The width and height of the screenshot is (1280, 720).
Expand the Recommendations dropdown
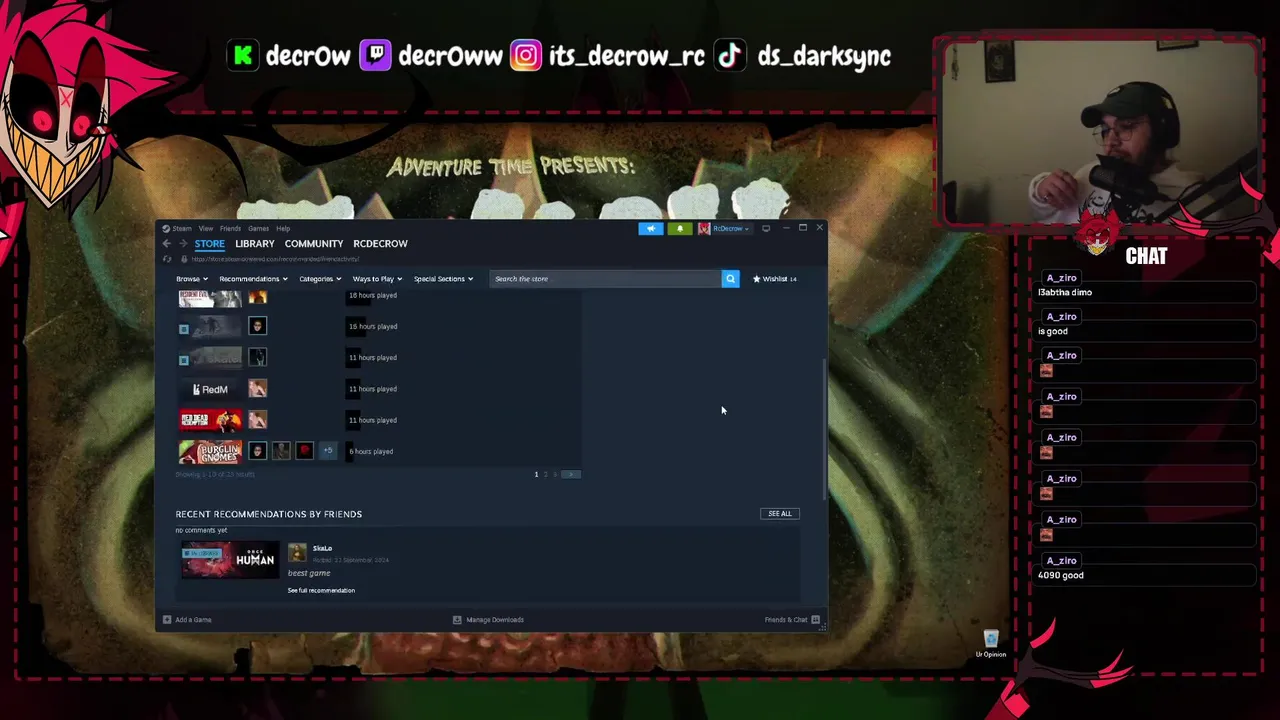(253, 279)
